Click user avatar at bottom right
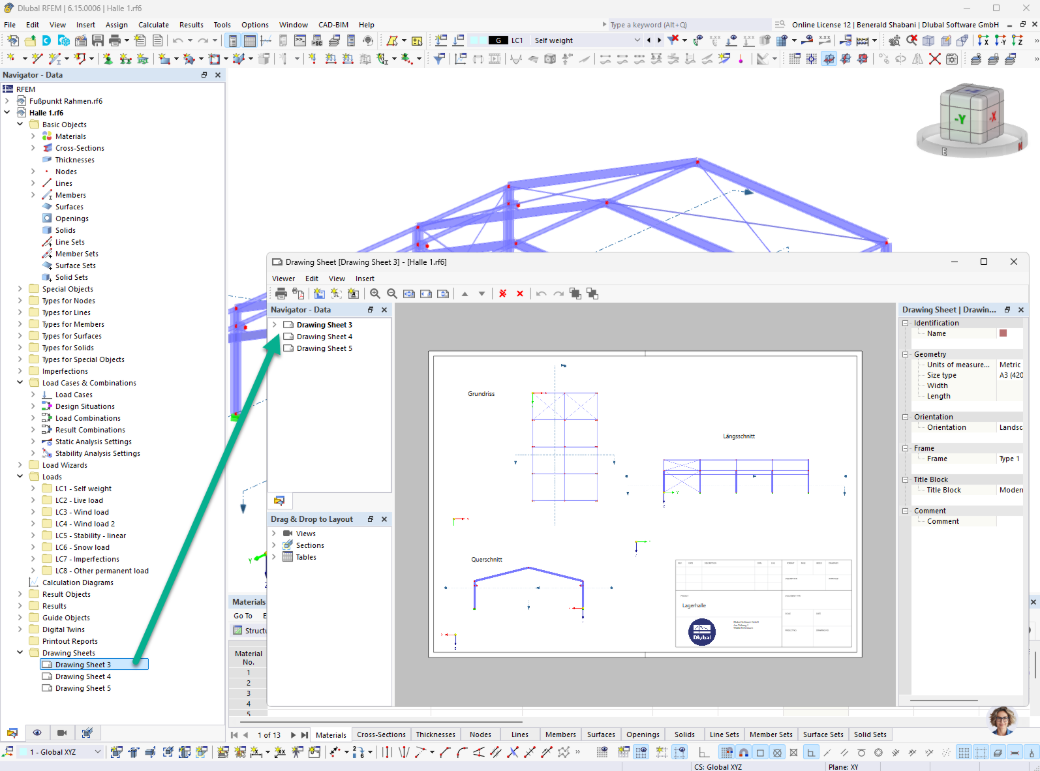 [x=1002, y=721]
